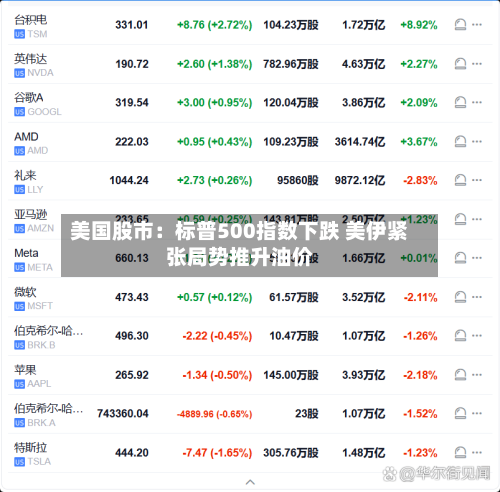Open more options for AAPL row
500x492 pixels.
click(477, 374)
